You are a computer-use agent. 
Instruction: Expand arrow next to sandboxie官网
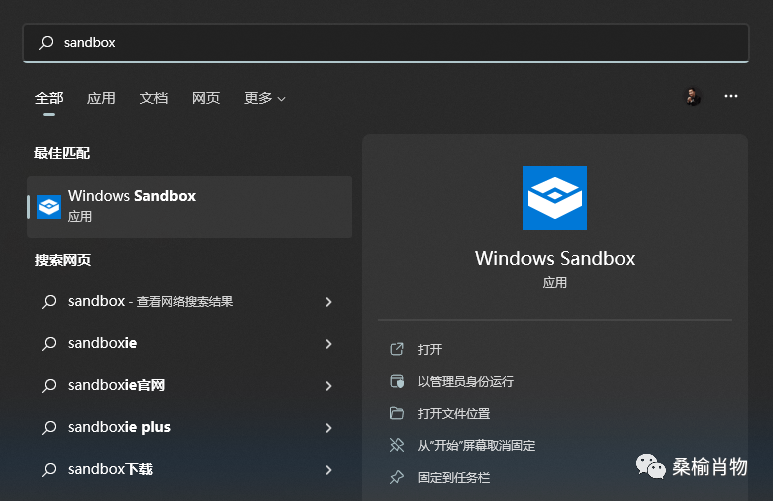click(x=328, y=386)
